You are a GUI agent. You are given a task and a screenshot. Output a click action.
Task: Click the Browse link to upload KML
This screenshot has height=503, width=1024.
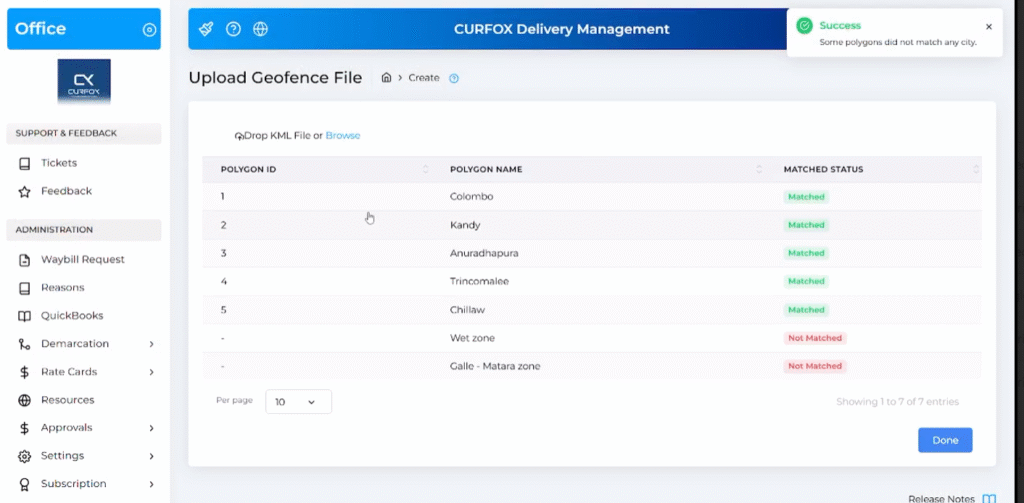[x=342, y=136]
